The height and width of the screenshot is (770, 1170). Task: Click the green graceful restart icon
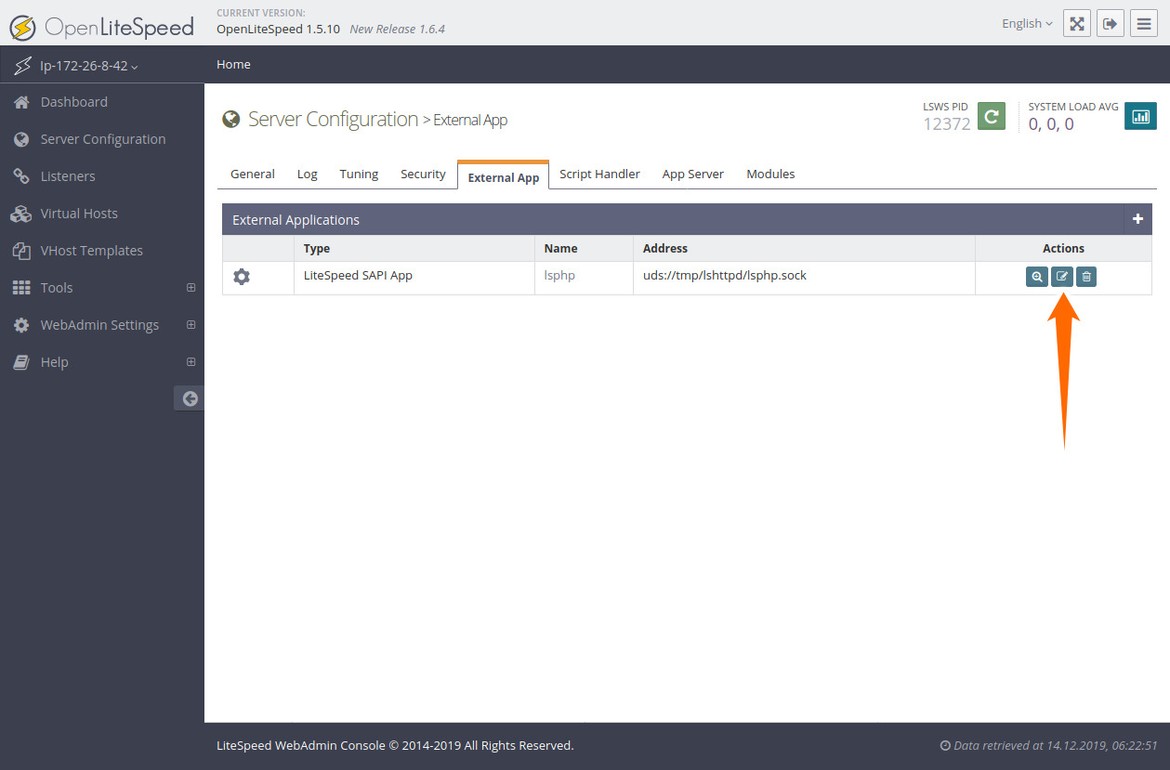992,116
